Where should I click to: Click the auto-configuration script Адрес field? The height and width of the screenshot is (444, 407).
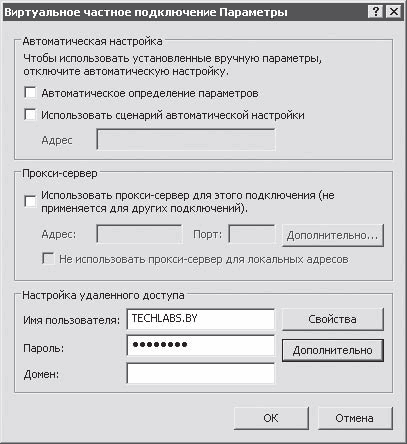point(186,140)
